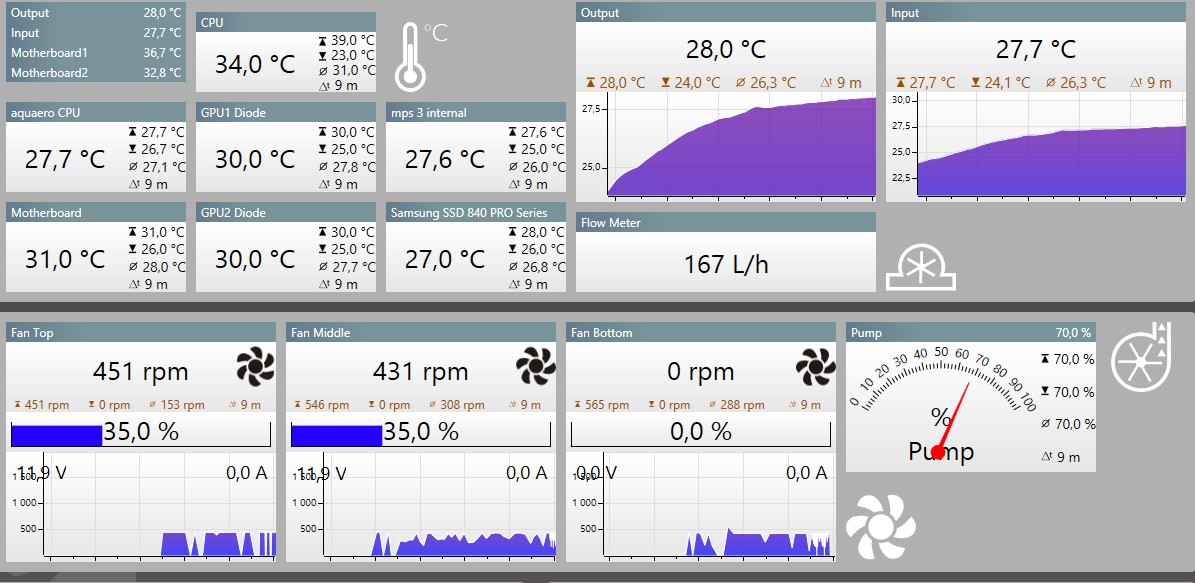The width and height of the screenshot is (1195, 583).
Task: Click the Fan Bottom 0,0 % power bar
Action: (701, 433)
